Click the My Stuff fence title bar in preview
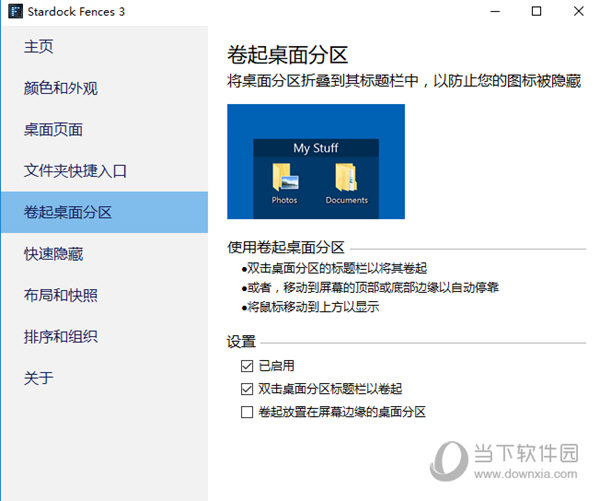This screenshot has width=600, height=501. tap(316, 148)
